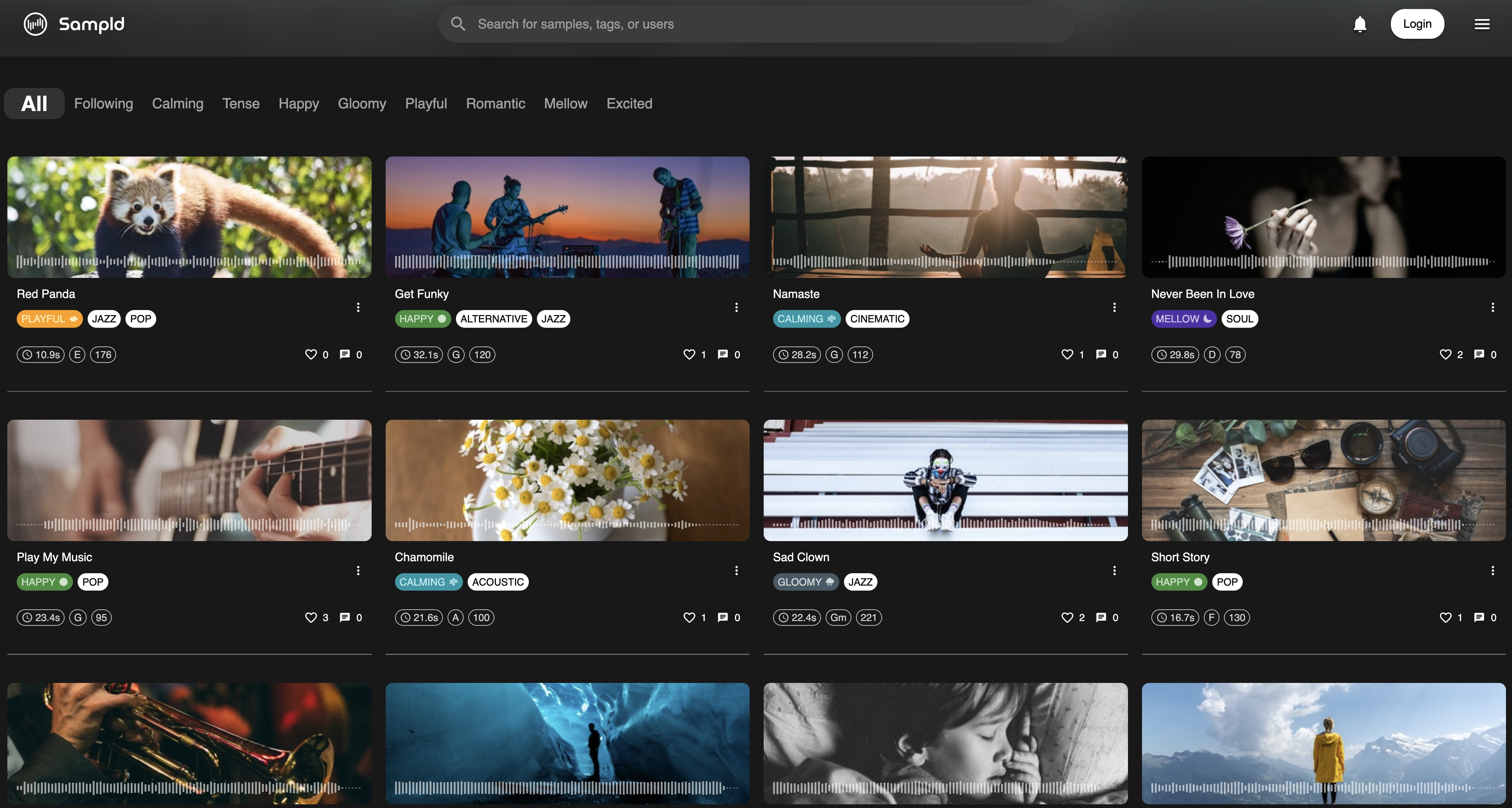Select the Romantic mood tab
Viewport: 1512px width, 808px height.
495,104
